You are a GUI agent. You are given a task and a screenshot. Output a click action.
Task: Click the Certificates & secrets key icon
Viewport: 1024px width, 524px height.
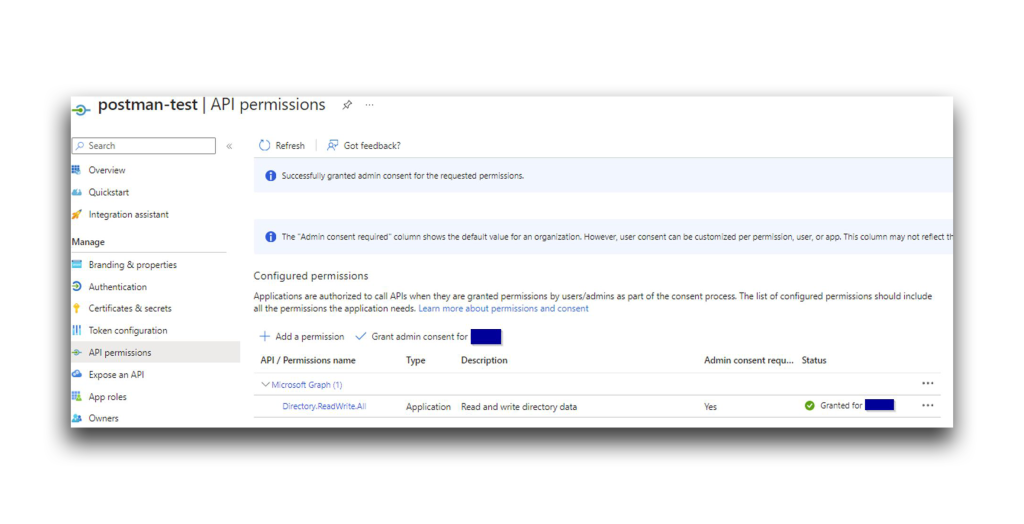[76, 308]
